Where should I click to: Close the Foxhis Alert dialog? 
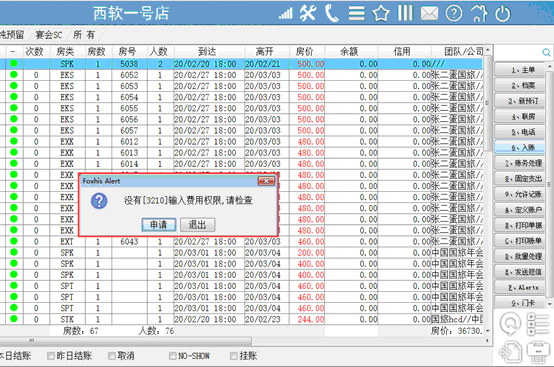point(266,181)
